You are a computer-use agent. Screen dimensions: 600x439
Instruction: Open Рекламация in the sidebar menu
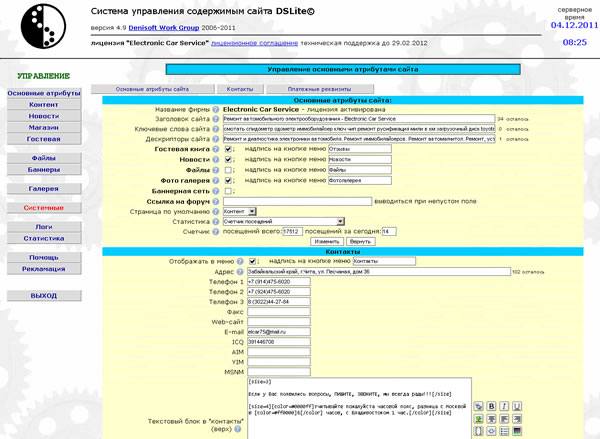pyautogui.click(x=44, y=269)
